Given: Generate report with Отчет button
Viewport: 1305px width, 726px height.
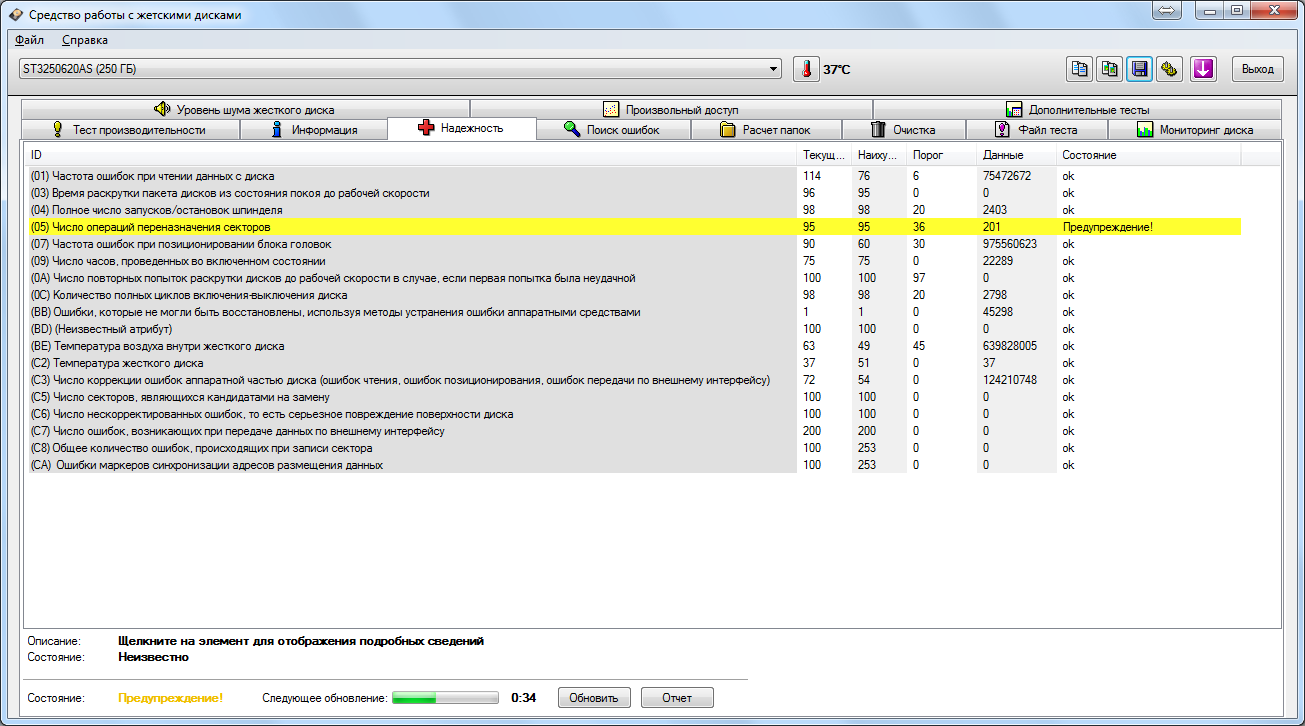Looking at the screenshot, I should pos(677,697).
